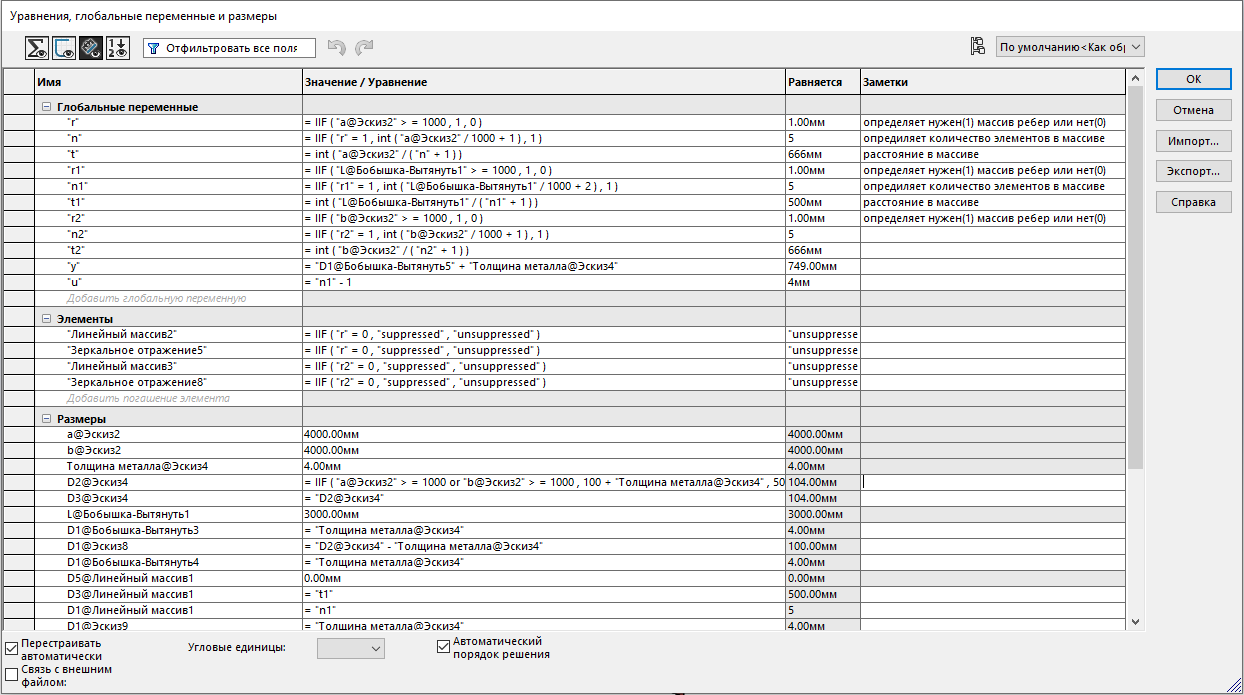Viewport: 1244px width, 695px height.
Task: Click the redo arrow icon
Action: point(364,47)
